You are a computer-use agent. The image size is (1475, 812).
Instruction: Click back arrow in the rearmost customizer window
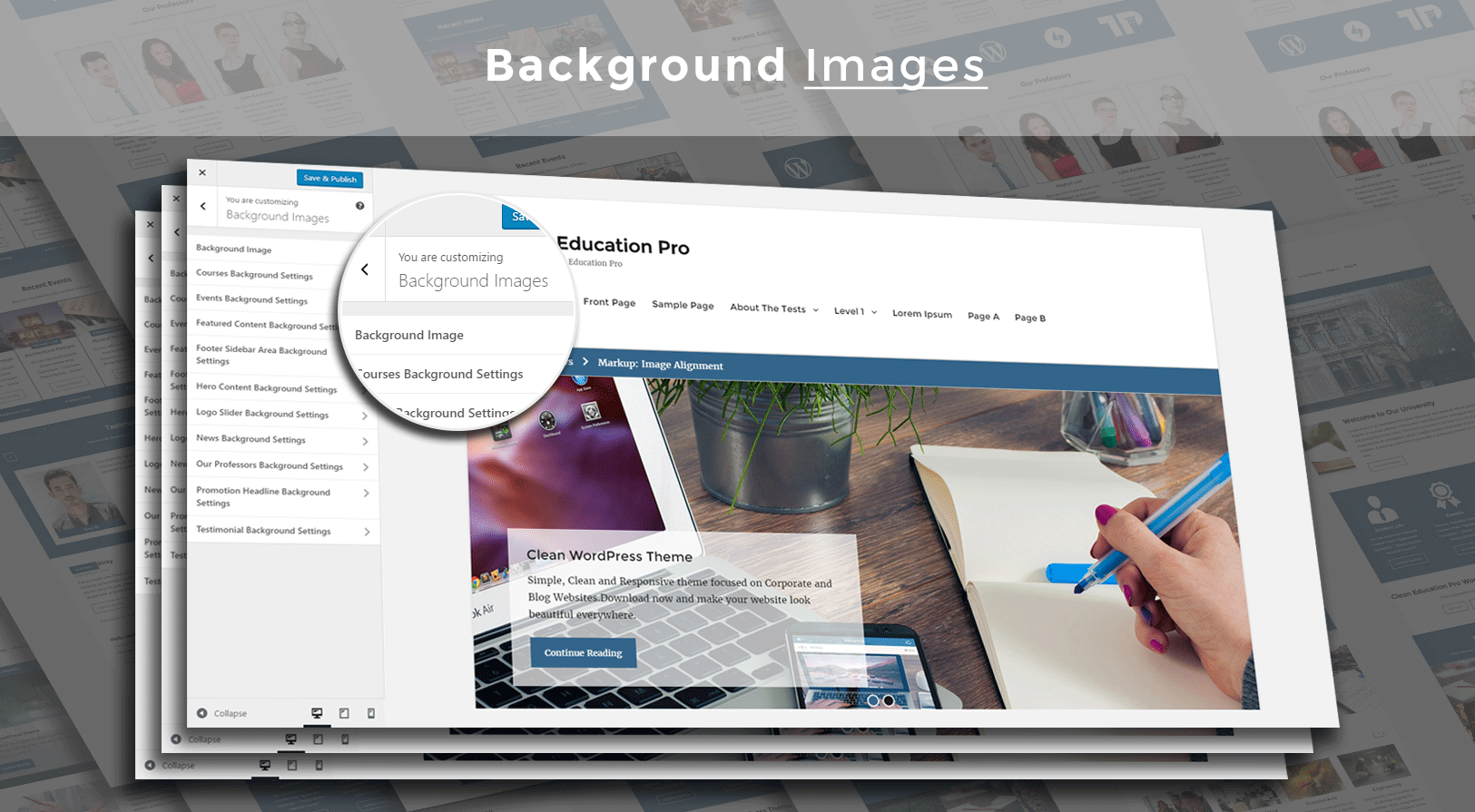(152, 259)
